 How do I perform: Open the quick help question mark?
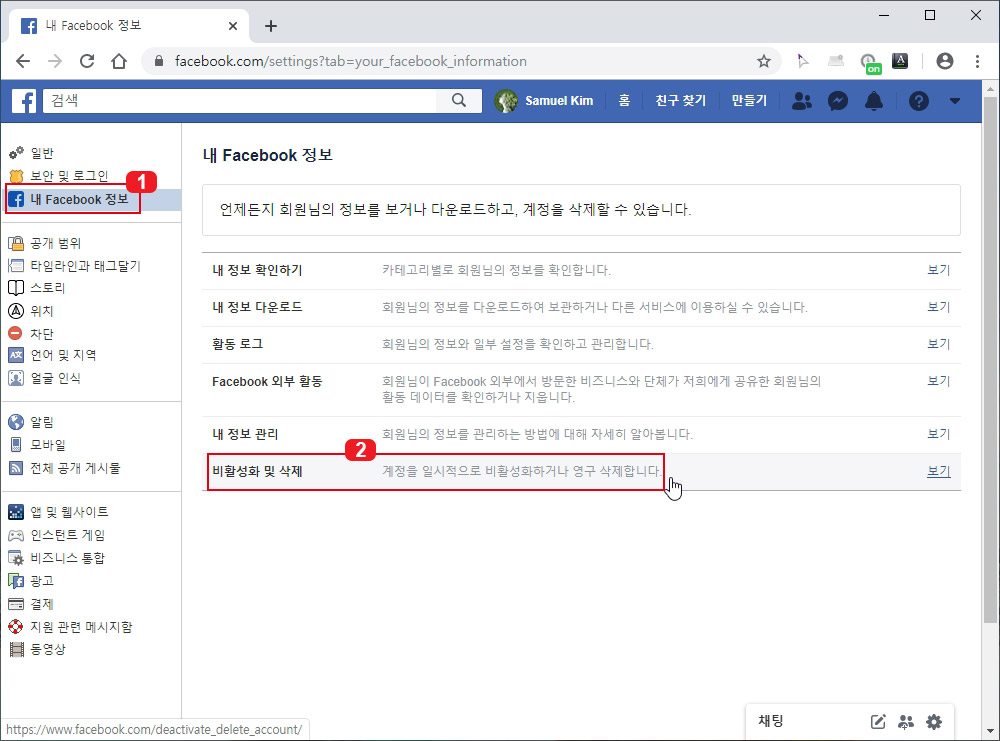tap(918, 101)
